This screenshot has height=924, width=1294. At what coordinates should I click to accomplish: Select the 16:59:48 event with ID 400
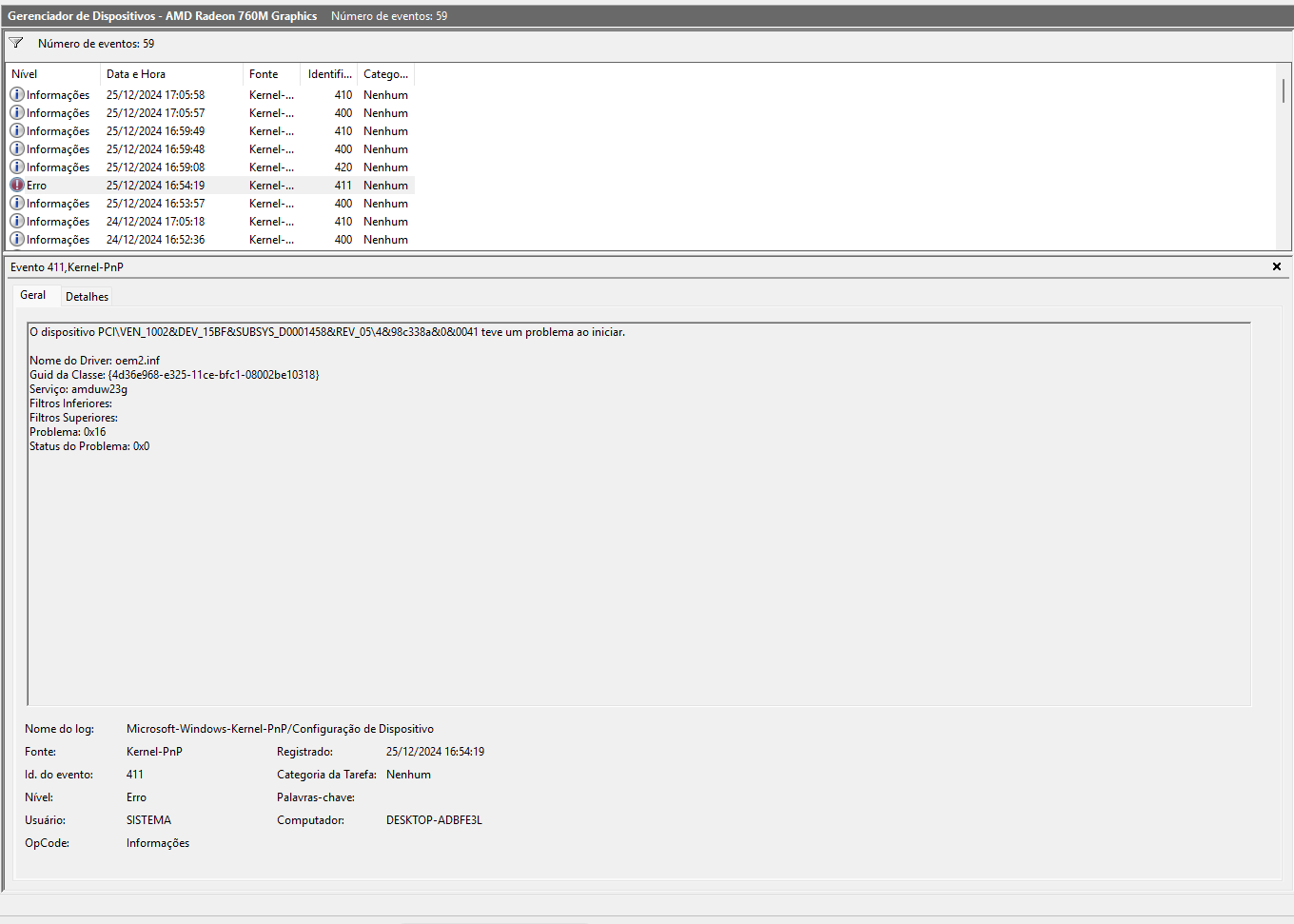[155, 149]
